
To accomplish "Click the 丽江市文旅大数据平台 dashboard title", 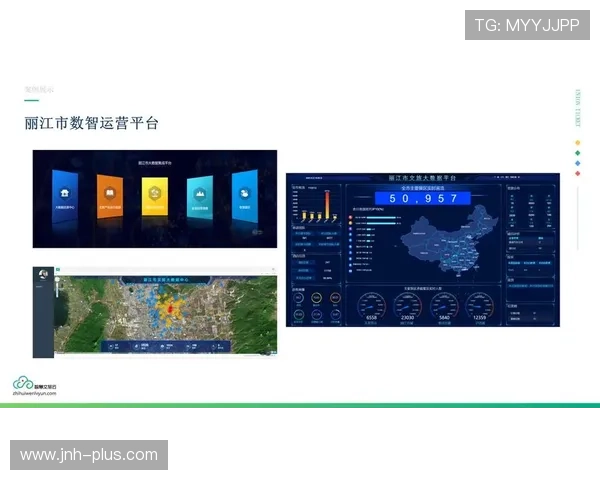I will tap(422, 178).
